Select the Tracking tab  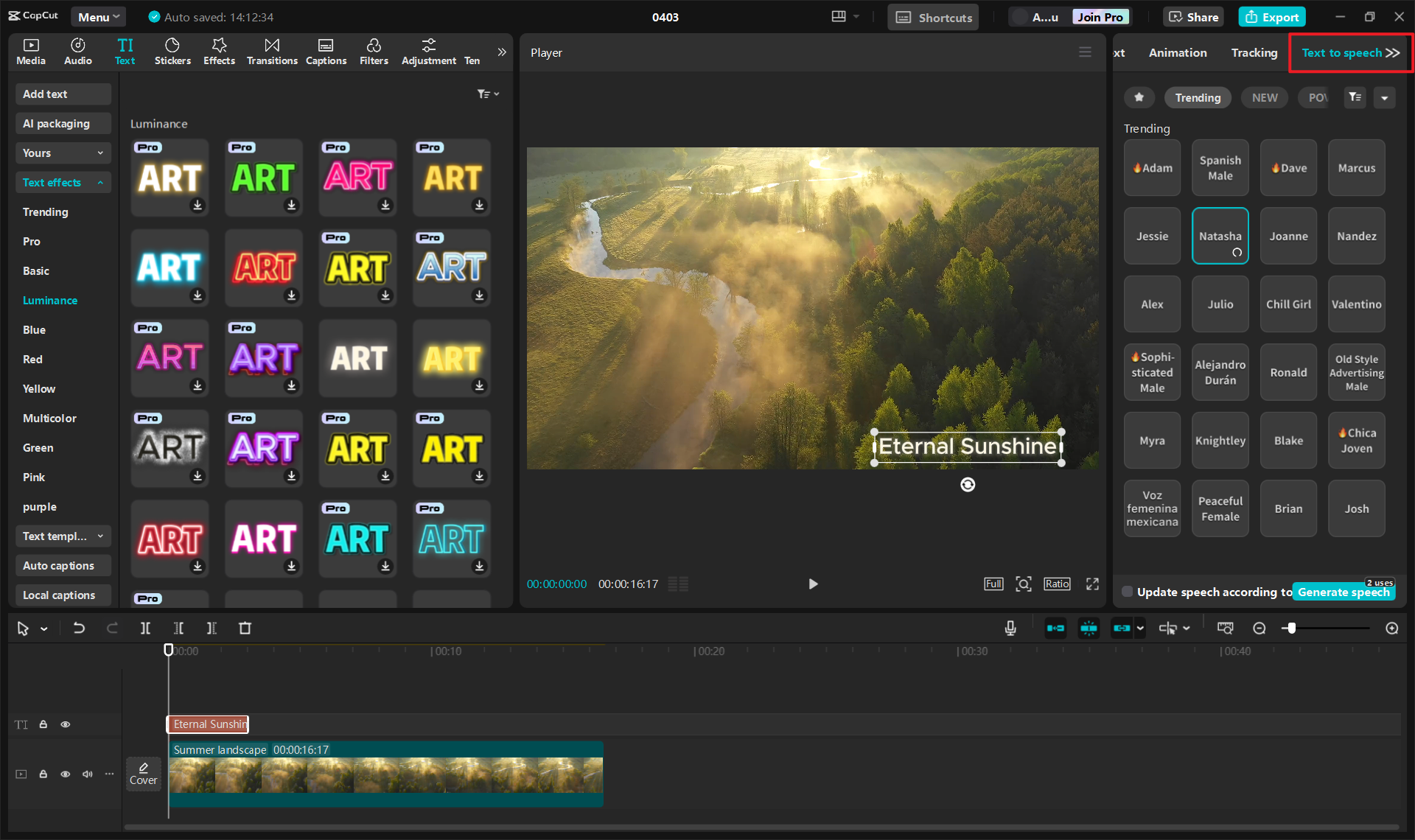coord(1254,52)
